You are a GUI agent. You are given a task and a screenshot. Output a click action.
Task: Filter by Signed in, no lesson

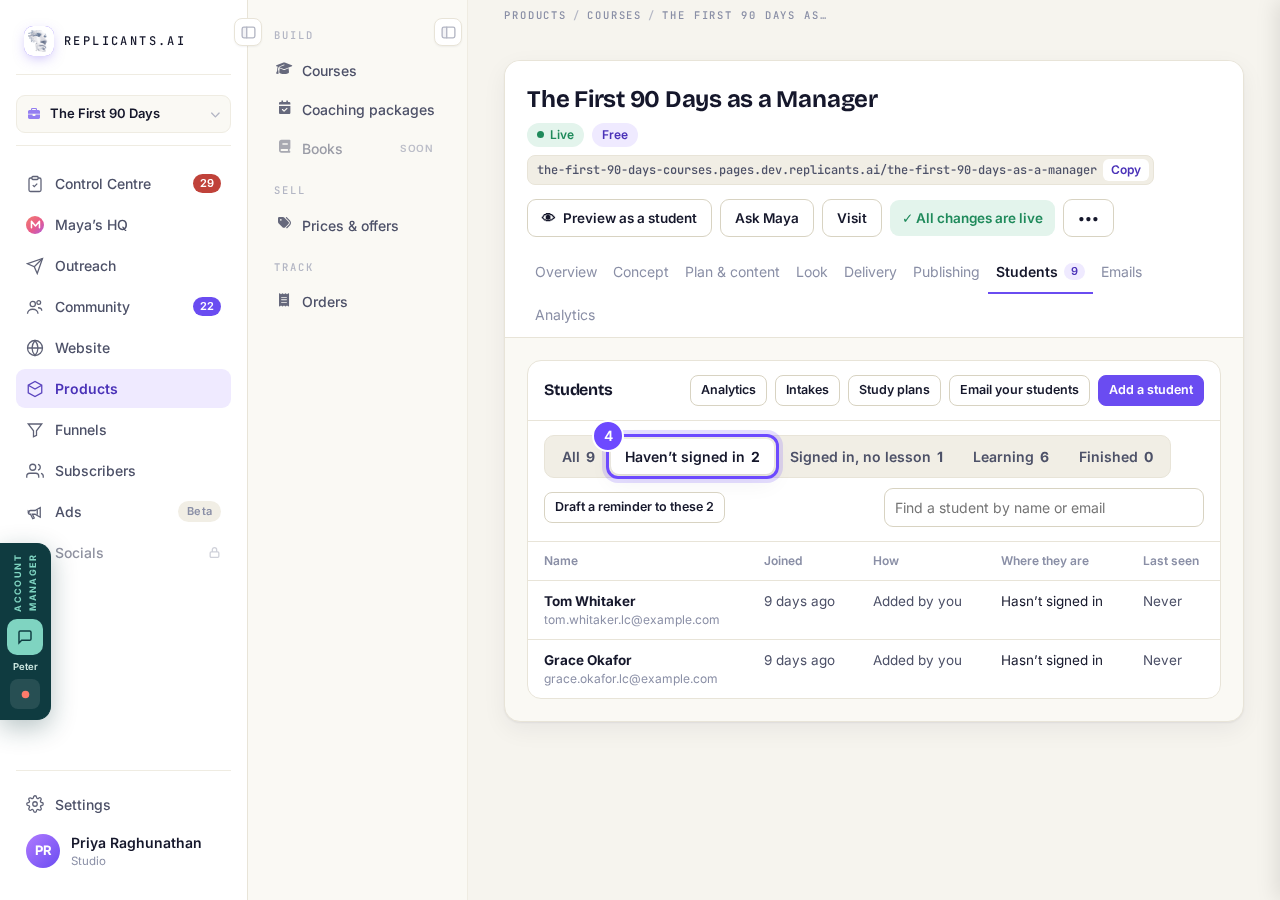[x=866, y=457]
